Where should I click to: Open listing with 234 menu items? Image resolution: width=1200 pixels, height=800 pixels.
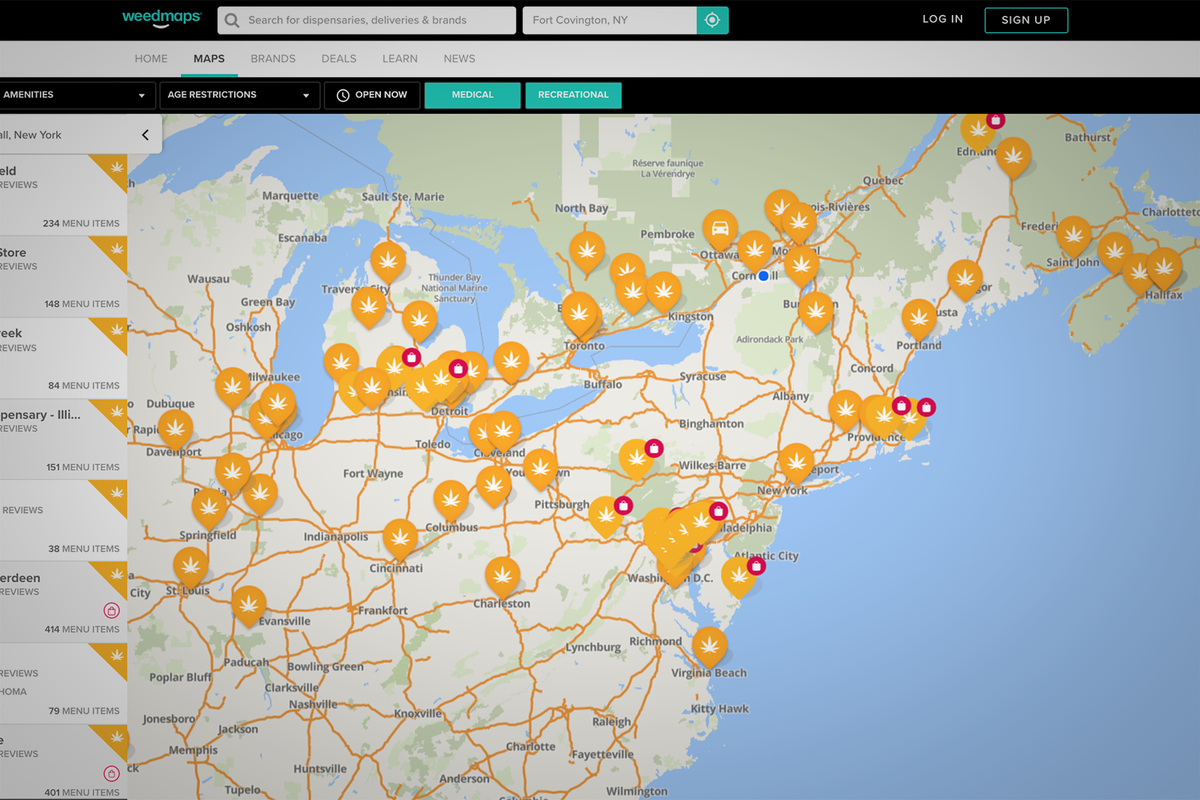[63, 195]
